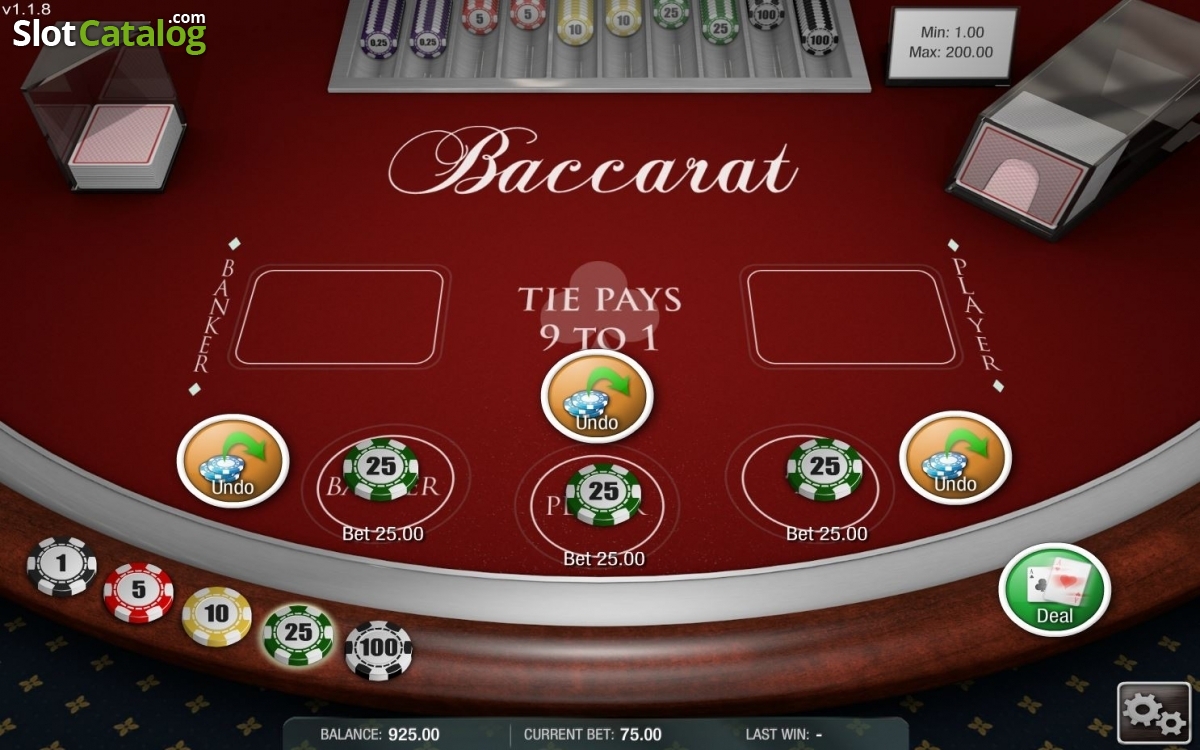The height and width of the screenshot is (750, 1200).
Task: Undo the Banker bet
Action: 233,461
